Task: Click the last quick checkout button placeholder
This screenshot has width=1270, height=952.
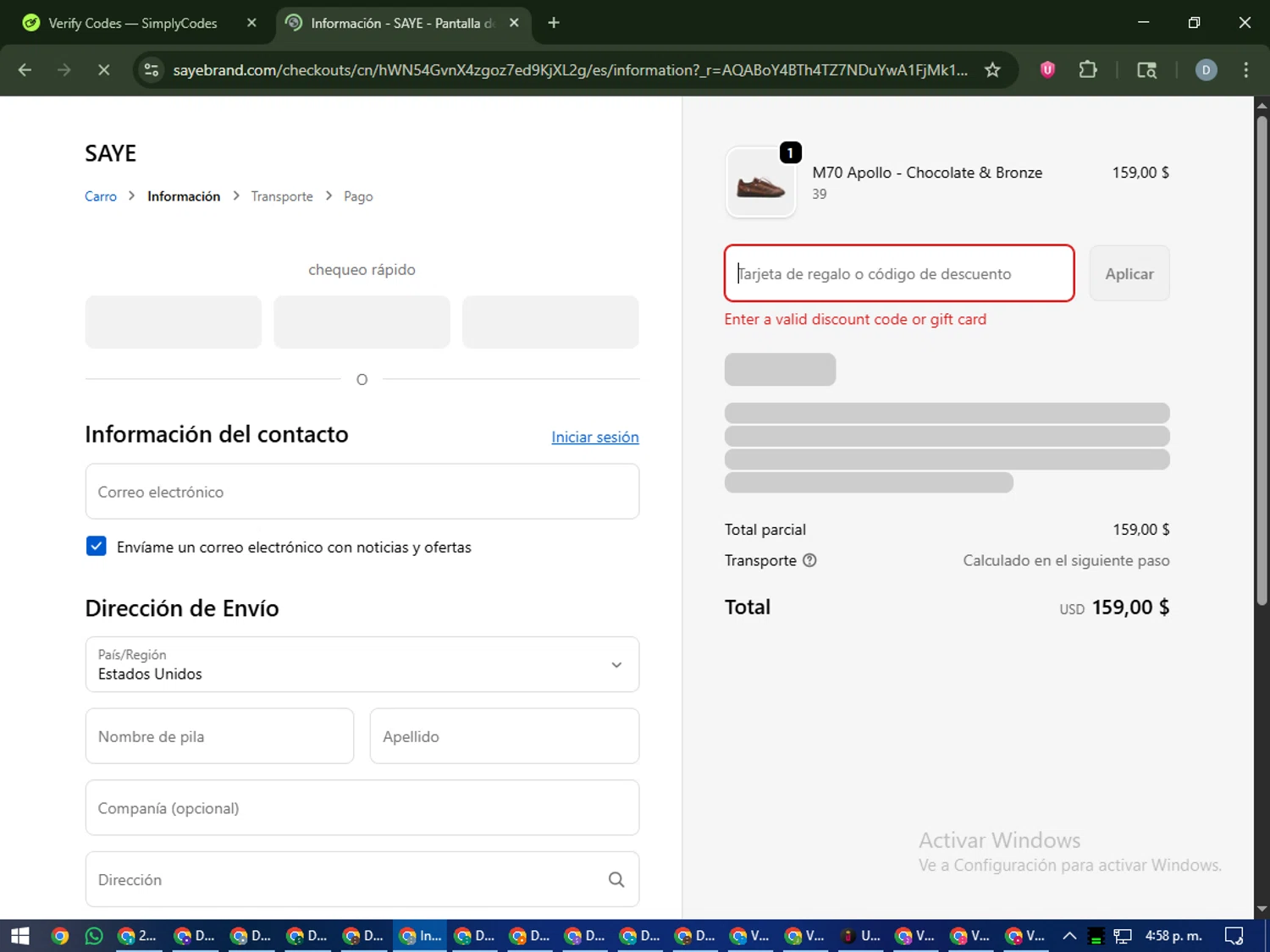Action: pyautogui.click(x=550, y=322)
